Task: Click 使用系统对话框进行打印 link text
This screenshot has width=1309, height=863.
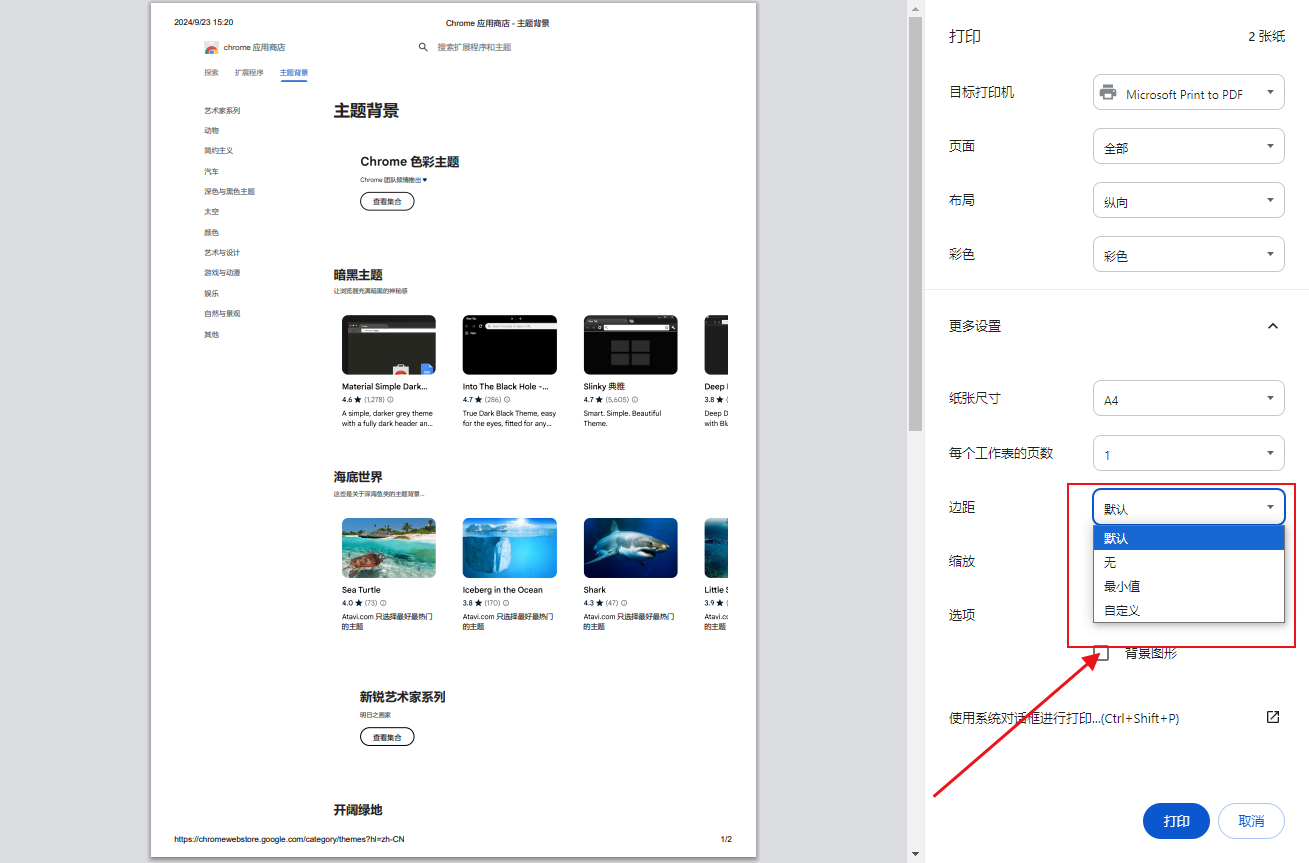Action: click(1064, 718)
